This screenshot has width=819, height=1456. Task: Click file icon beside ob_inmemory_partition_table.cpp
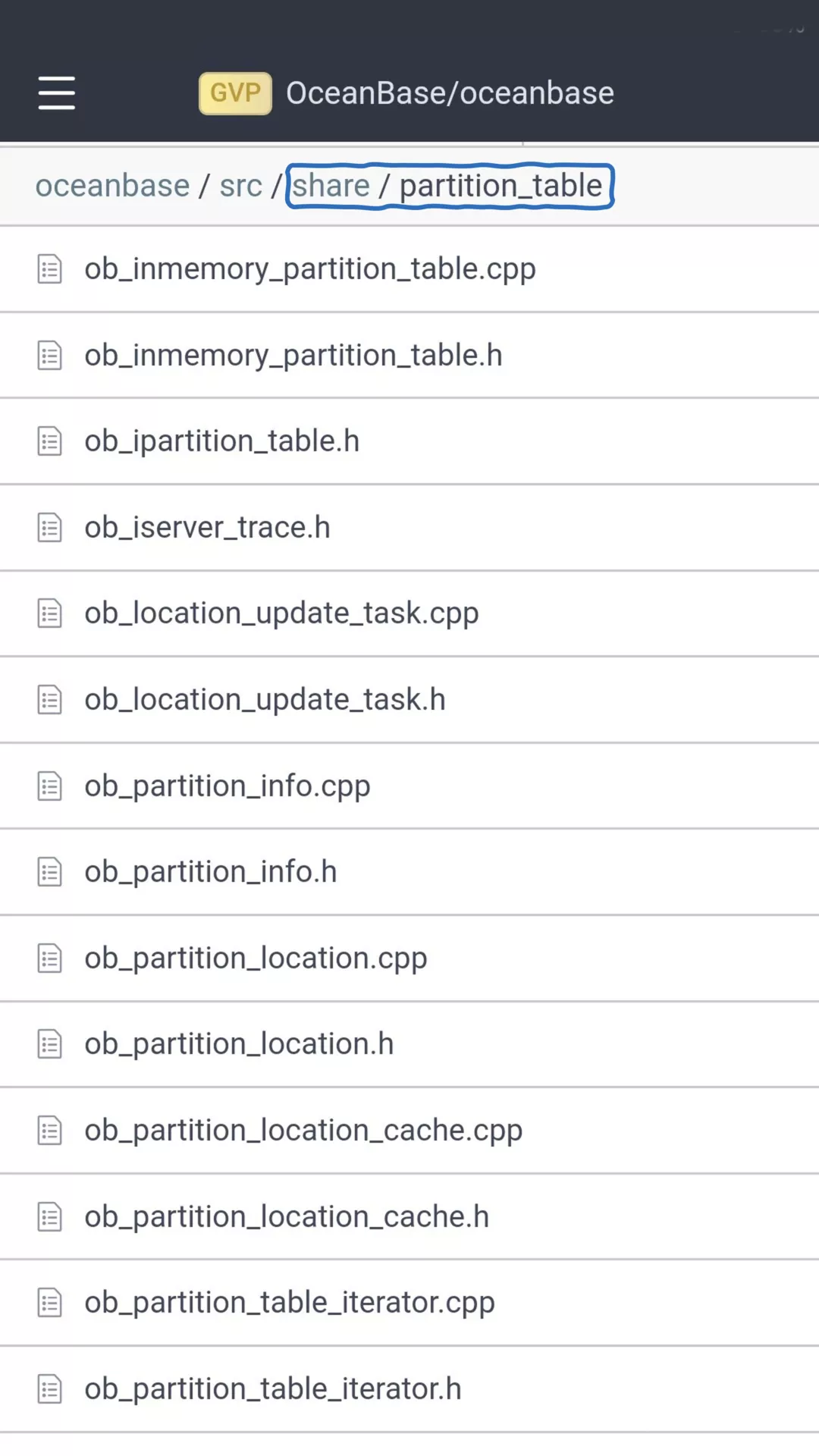tap(50, 269)
